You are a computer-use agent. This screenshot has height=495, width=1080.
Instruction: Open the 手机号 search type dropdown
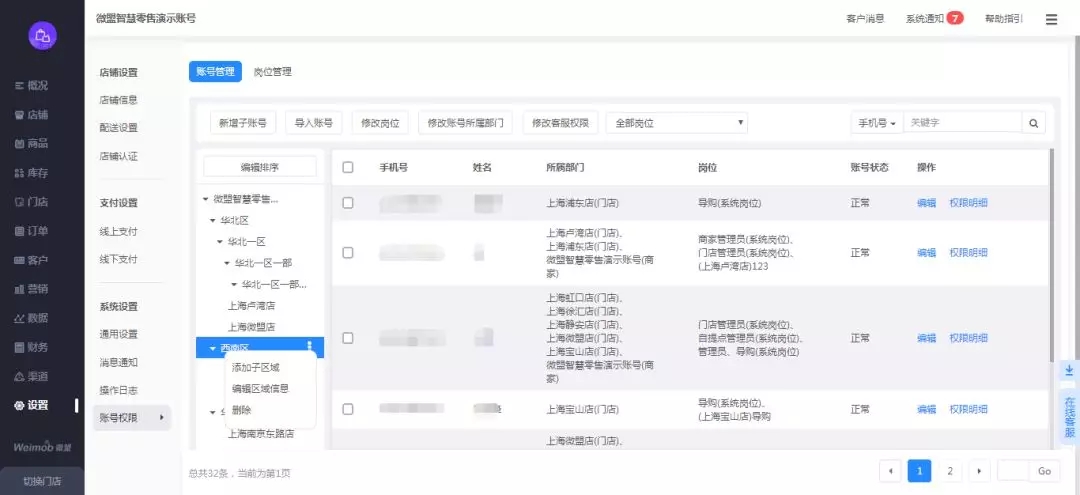(x=876, y=123)
